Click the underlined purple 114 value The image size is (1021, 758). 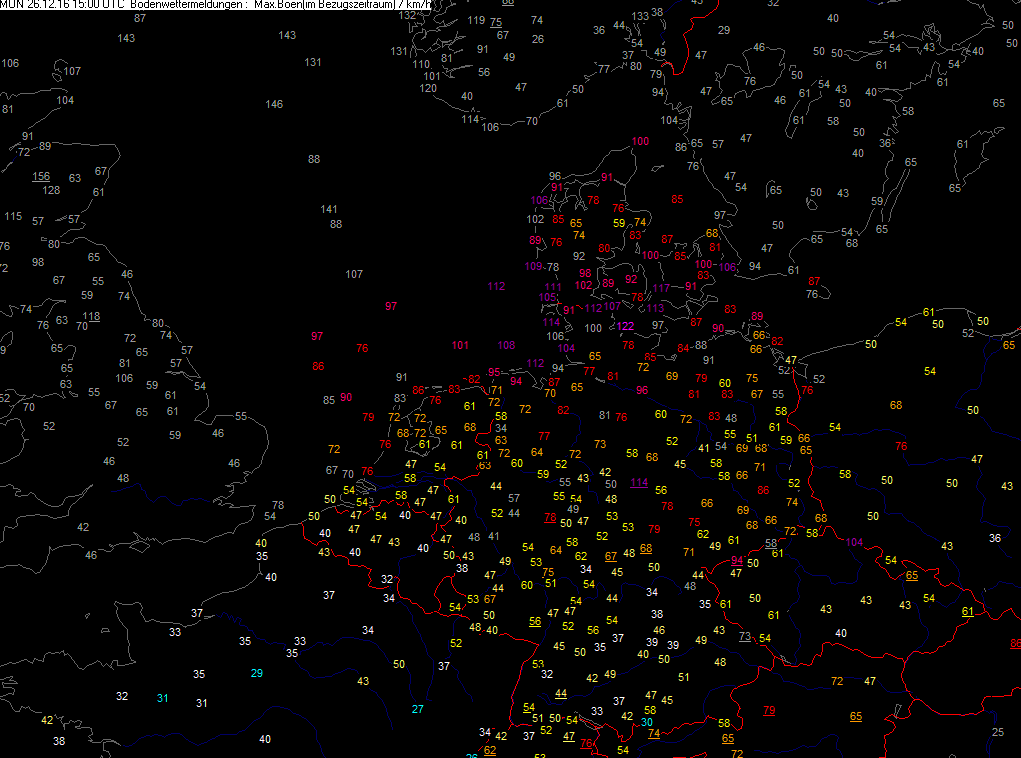639,483
